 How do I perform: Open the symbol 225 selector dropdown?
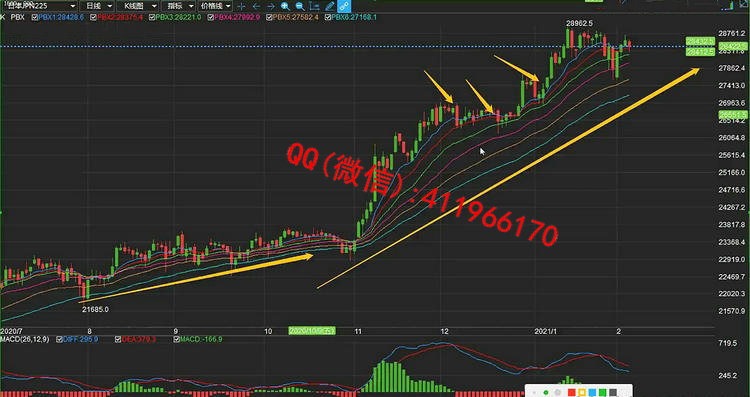[x=38, y=6]
